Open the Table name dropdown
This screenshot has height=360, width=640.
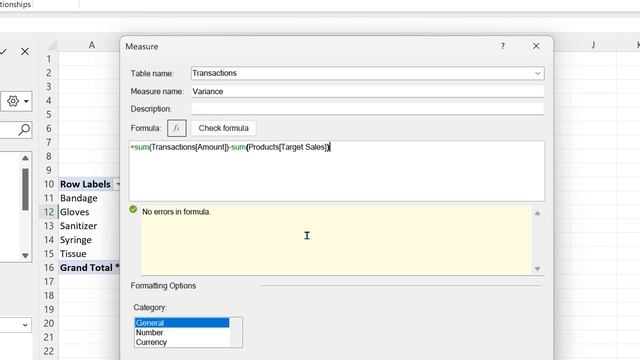point(537,73)
